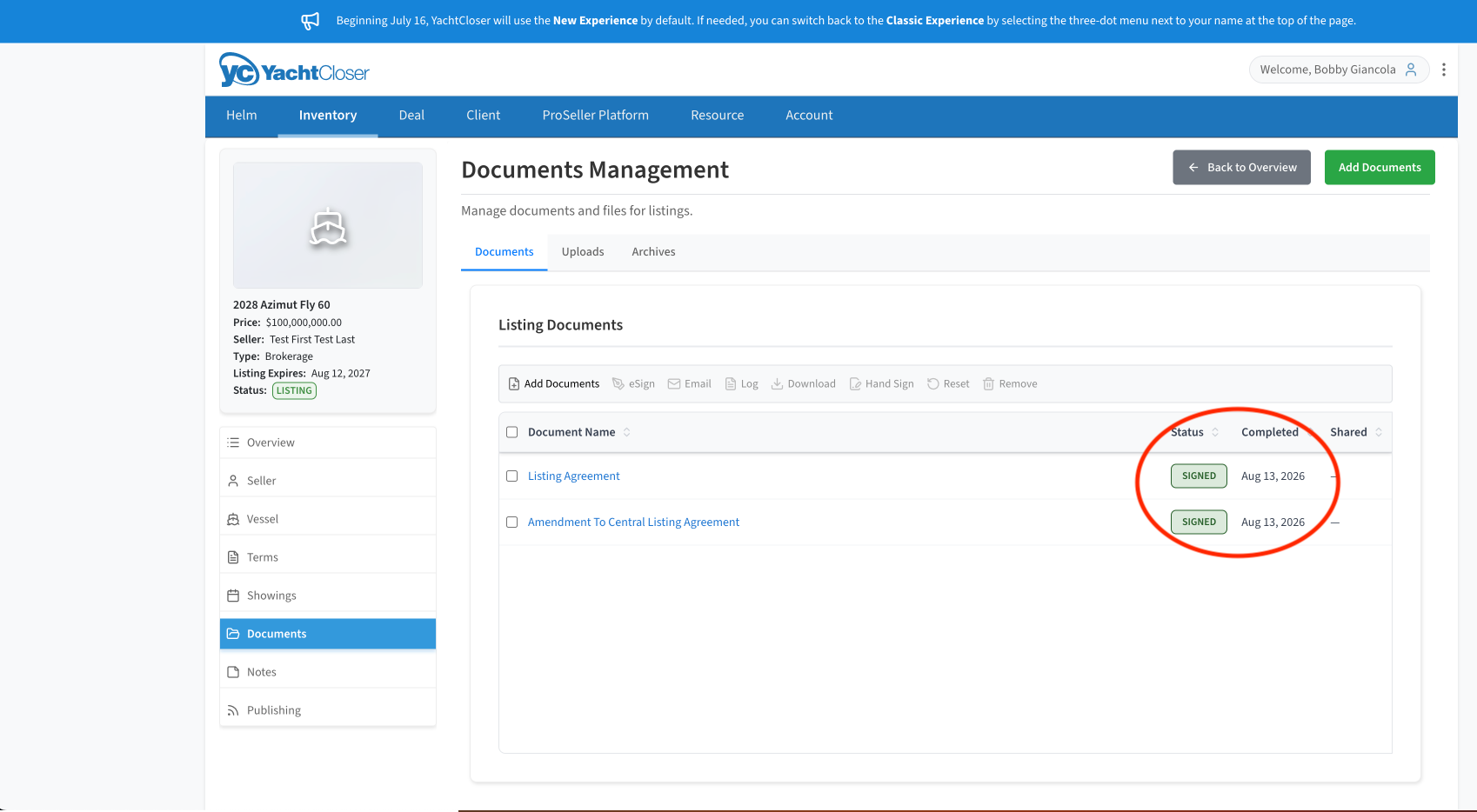Click the Reset toolbar icon
The width and height of the screenshot is (1477, 812).
coord(933,383)
